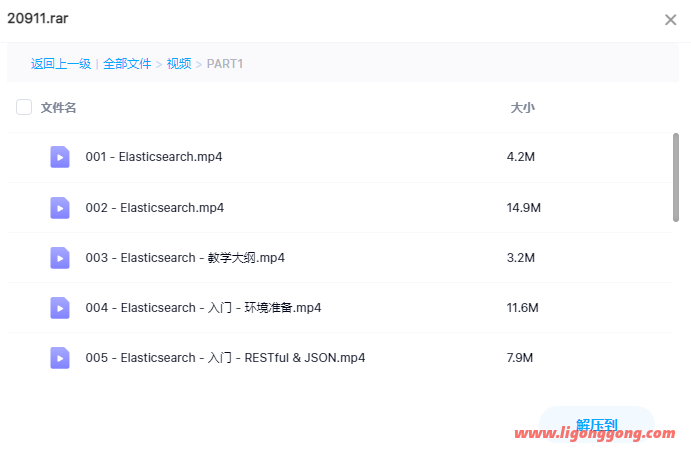691x454 pixels.
Task: Open 视频 breadcrumb folder
Action: click(x=179, y=64)
